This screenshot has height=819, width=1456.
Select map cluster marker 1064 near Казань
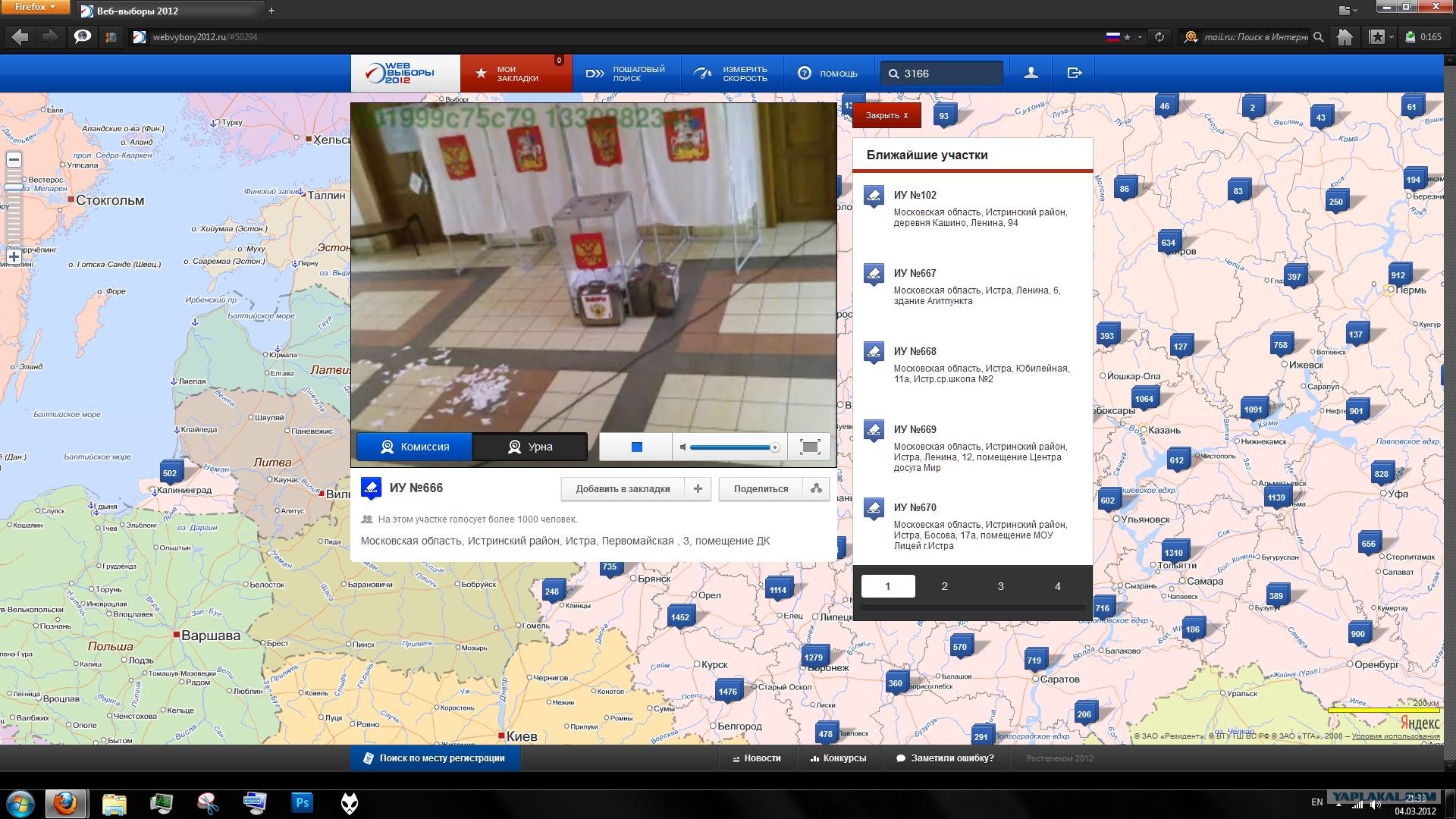tap(1144, 399)
